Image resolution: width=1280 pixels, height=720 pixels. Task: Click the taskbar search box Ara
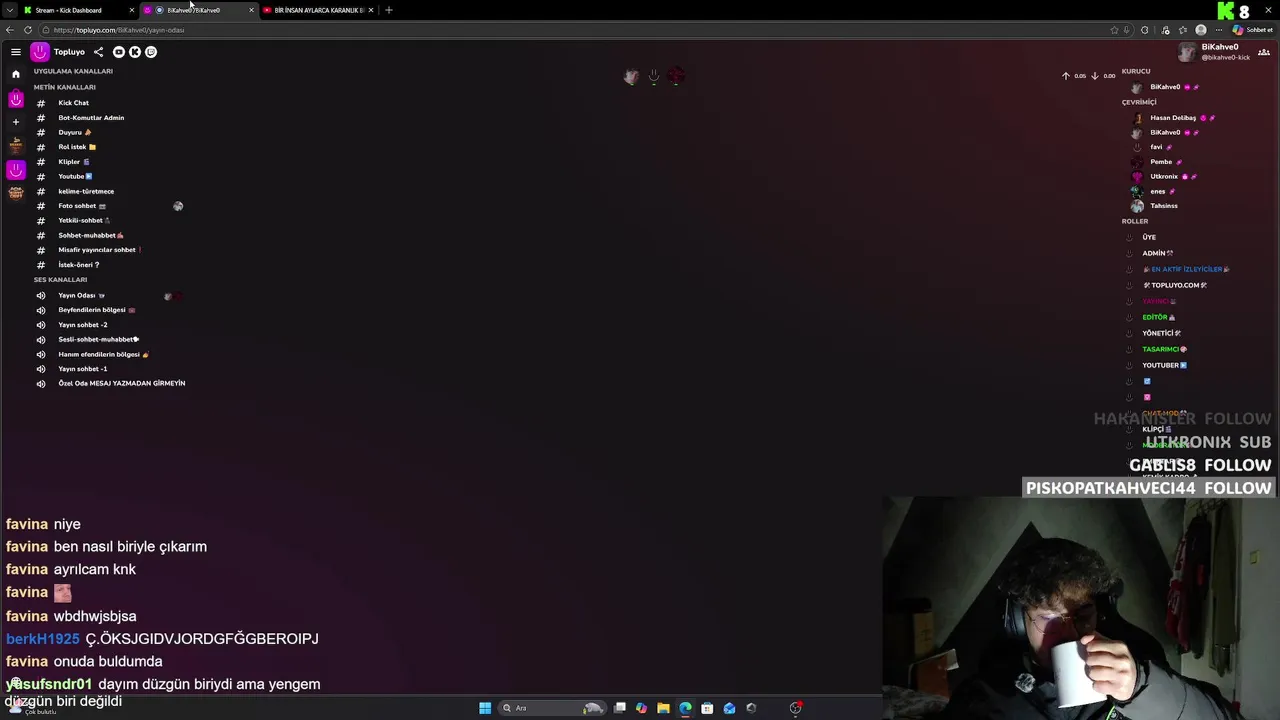552,708
